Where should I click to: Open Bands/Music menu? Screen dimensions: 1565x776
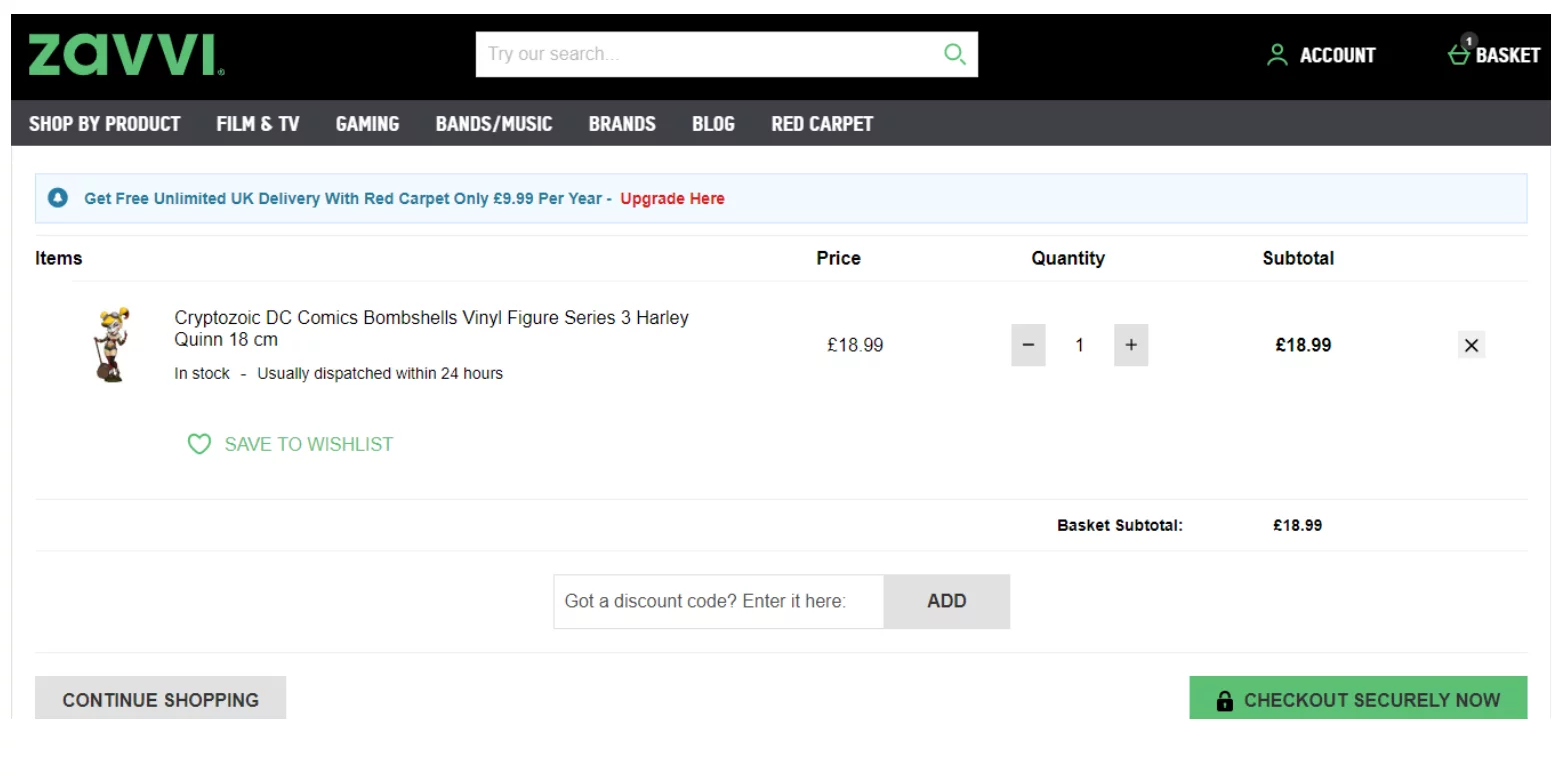494,124
